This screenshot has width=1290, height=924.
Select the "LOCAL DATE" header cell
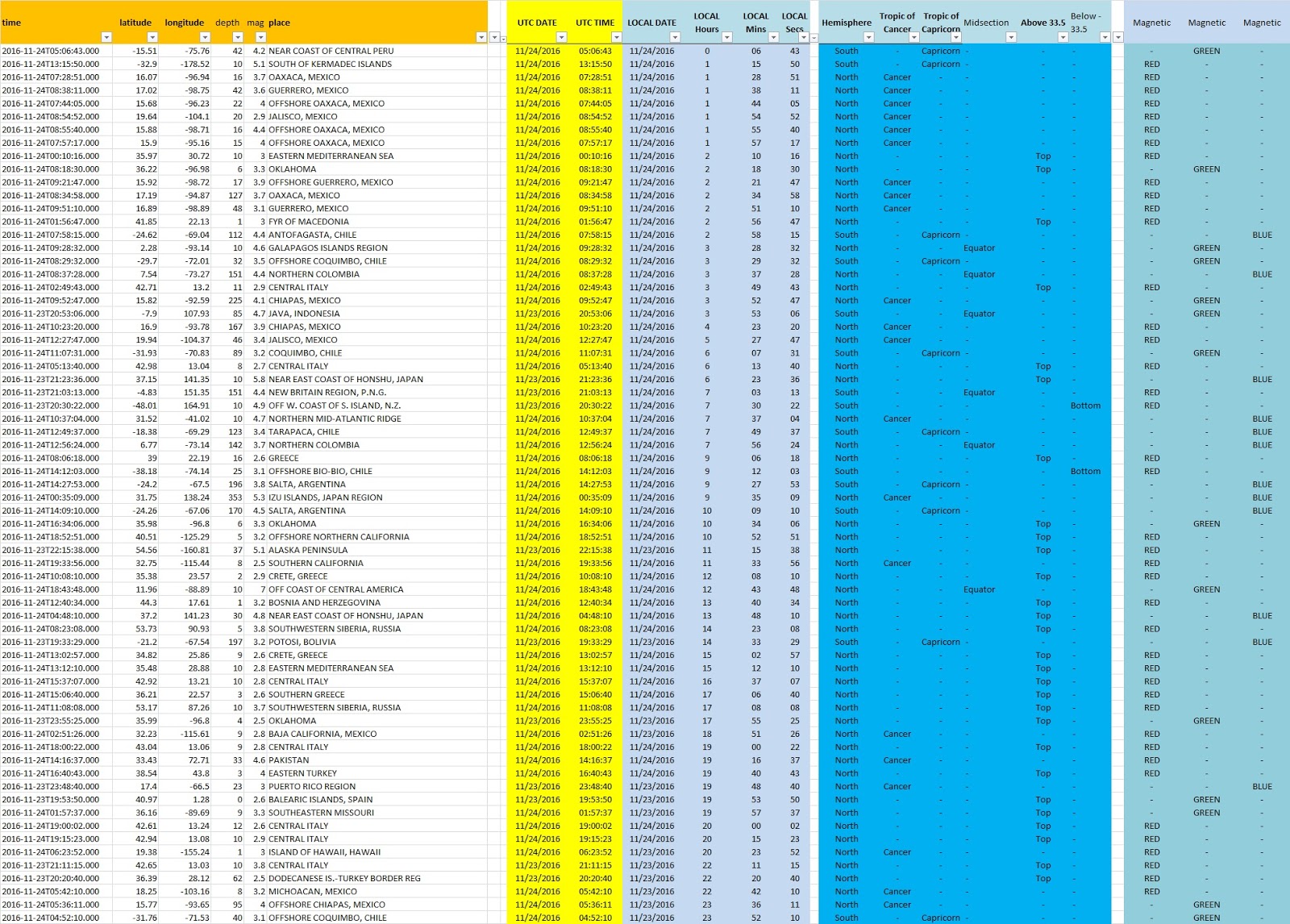click(x=652, y=23)
